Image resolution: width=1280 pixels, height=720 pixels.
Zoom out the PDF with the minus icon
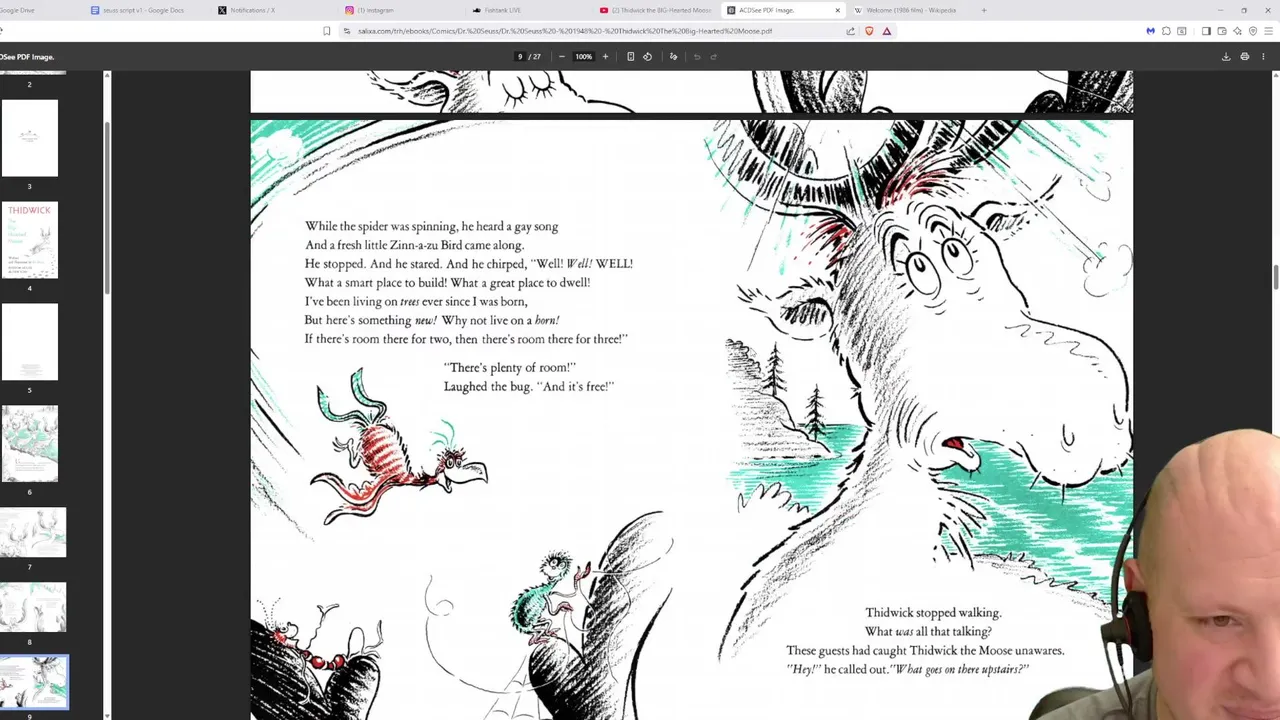tap(561, 57)
